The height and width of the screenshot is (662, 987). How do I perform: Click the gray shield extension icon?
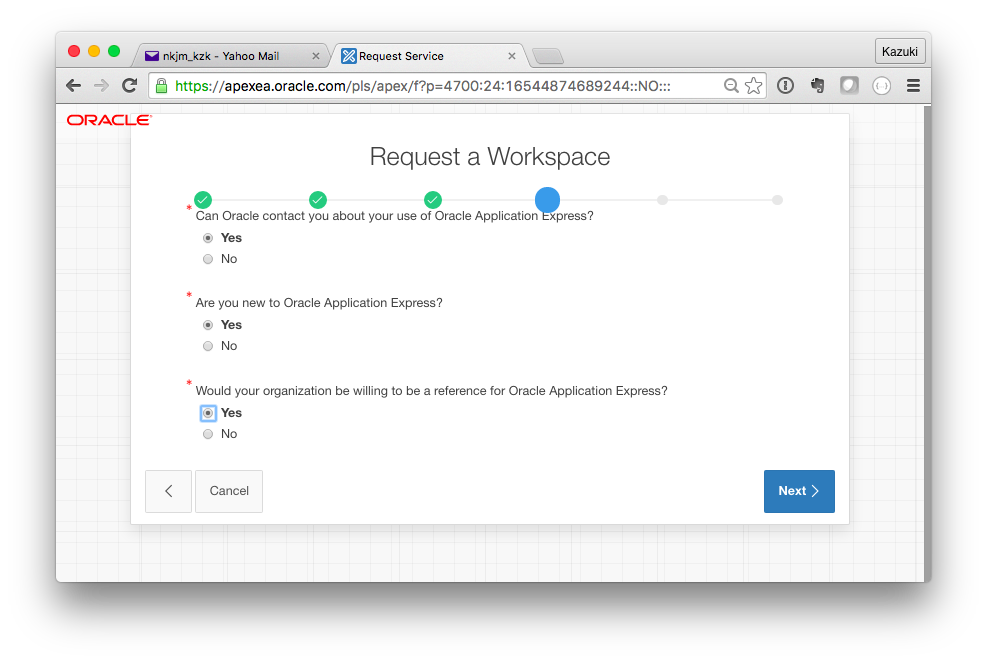[849, 86]
